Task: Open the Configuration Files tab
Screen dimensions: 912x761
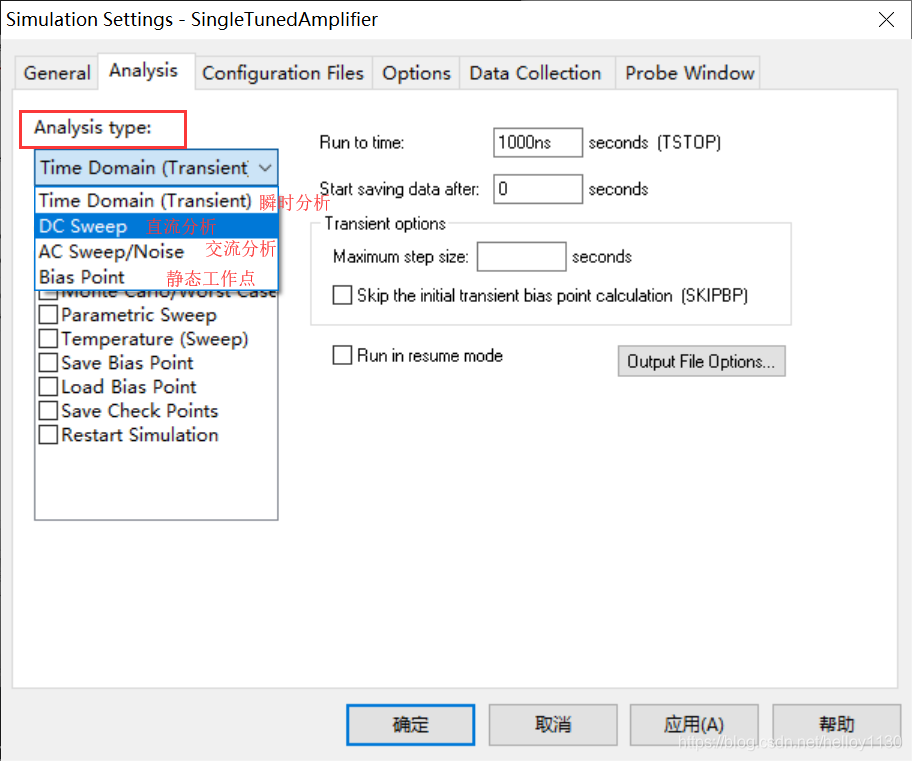Action: pos(283,73)
